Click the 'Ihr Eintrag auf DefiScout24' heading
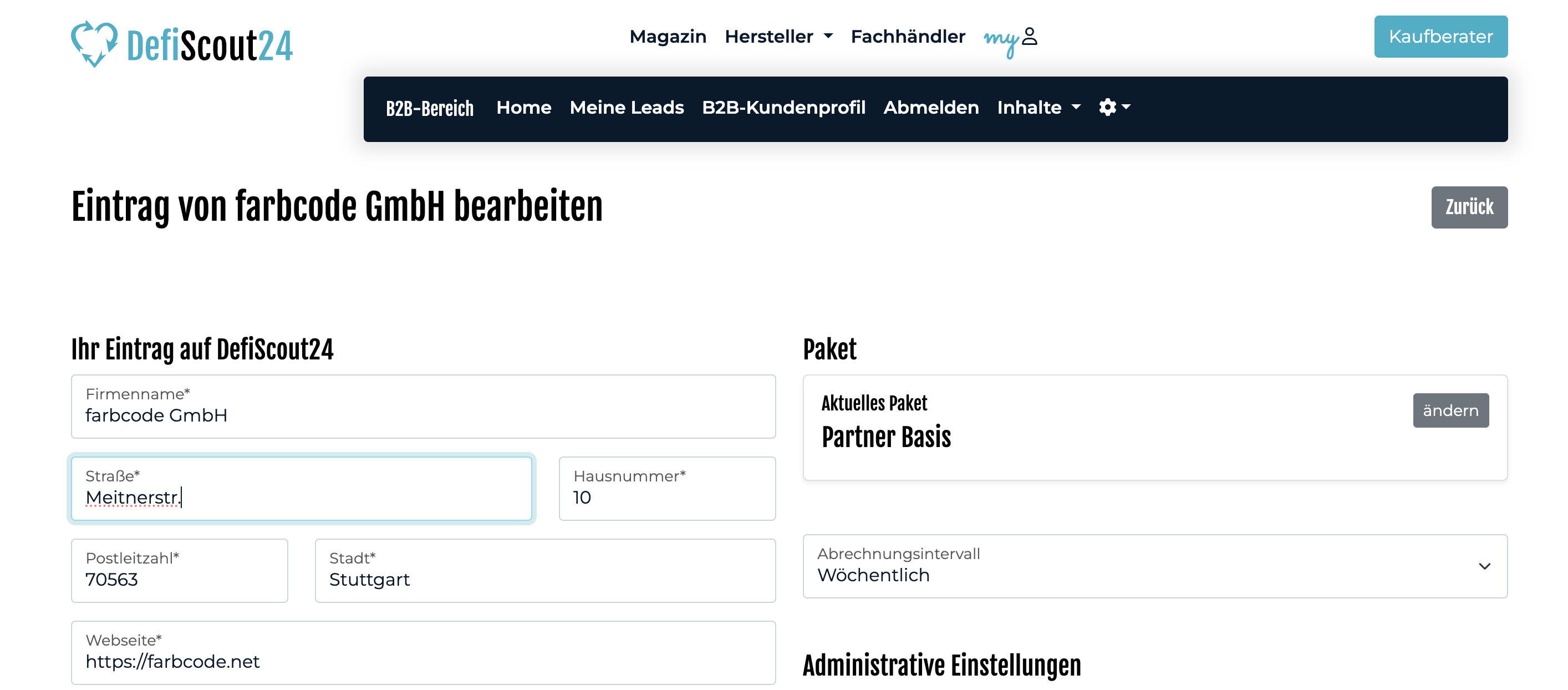The width and height of the screenshot is (1568, 690). (202, 350)
